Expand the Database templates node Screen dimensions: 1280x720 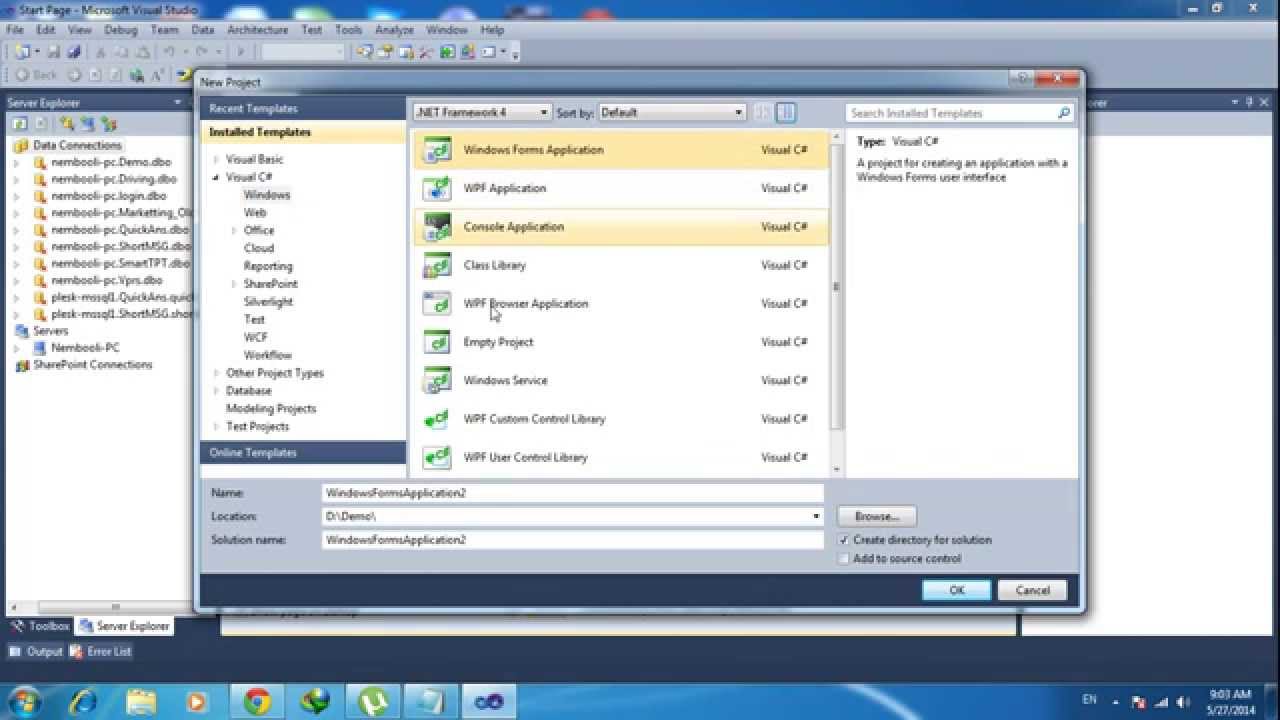[x=216, y=391]
